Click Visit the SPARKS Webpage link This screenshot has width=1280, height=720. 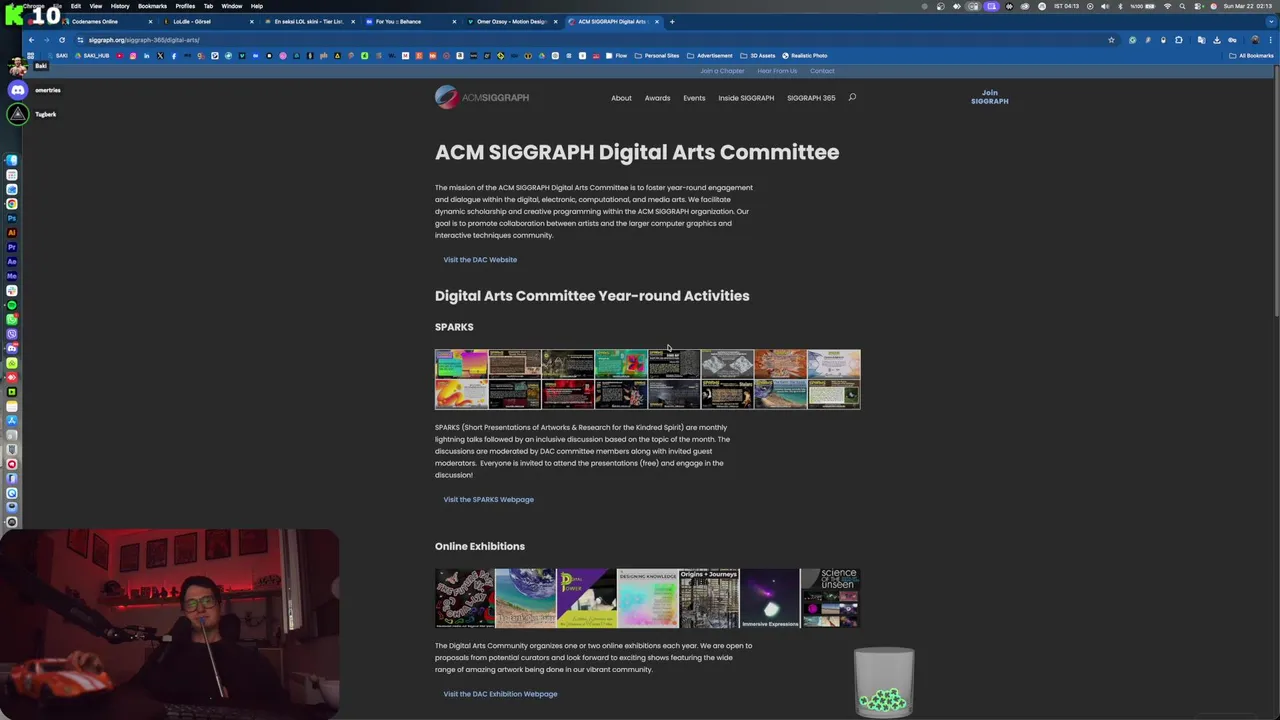point(489,500)
